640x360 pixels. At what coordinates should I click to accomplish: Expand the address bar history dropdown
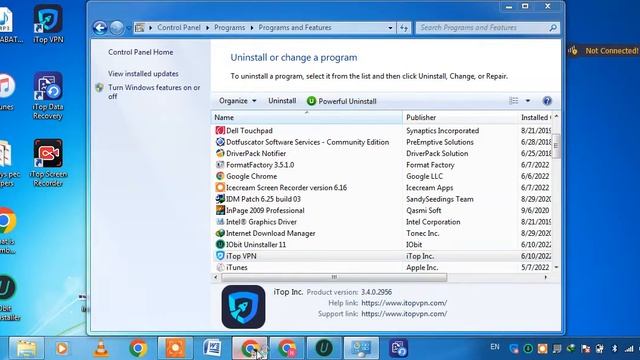point(390,28)
